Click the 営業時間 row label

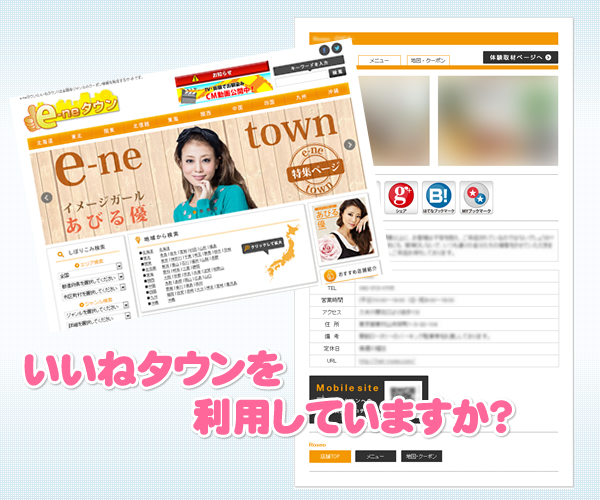click(x=332, y=300)
